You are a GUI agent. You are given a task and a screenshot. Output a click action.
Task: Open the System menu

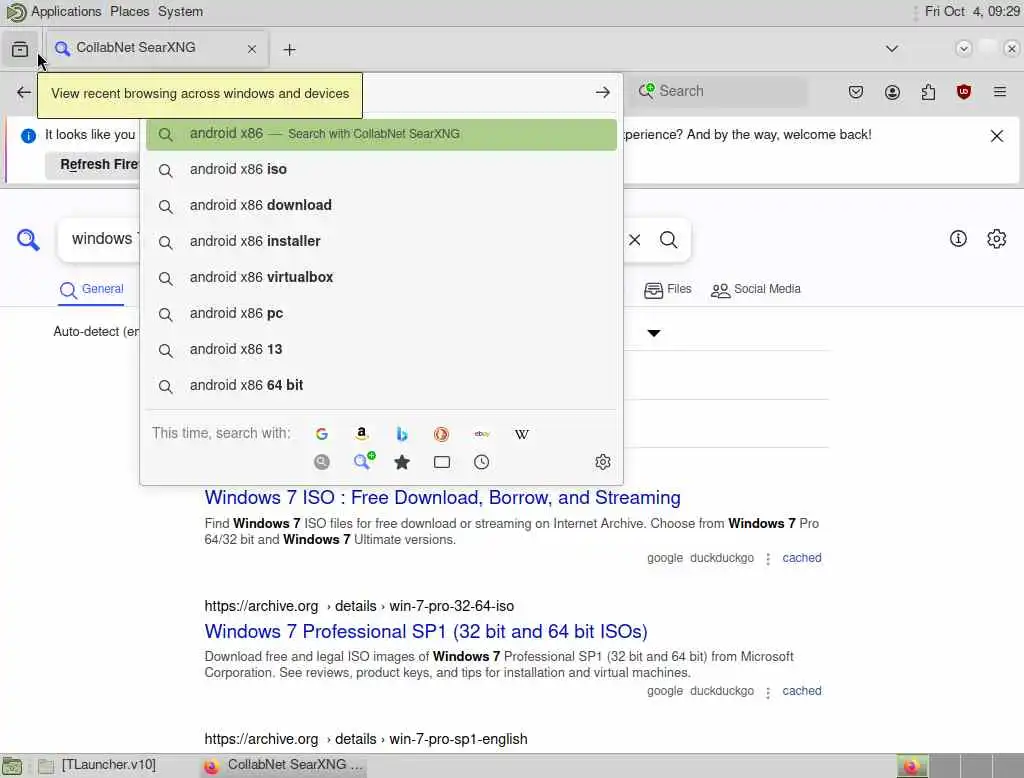(x=180, y=12)
